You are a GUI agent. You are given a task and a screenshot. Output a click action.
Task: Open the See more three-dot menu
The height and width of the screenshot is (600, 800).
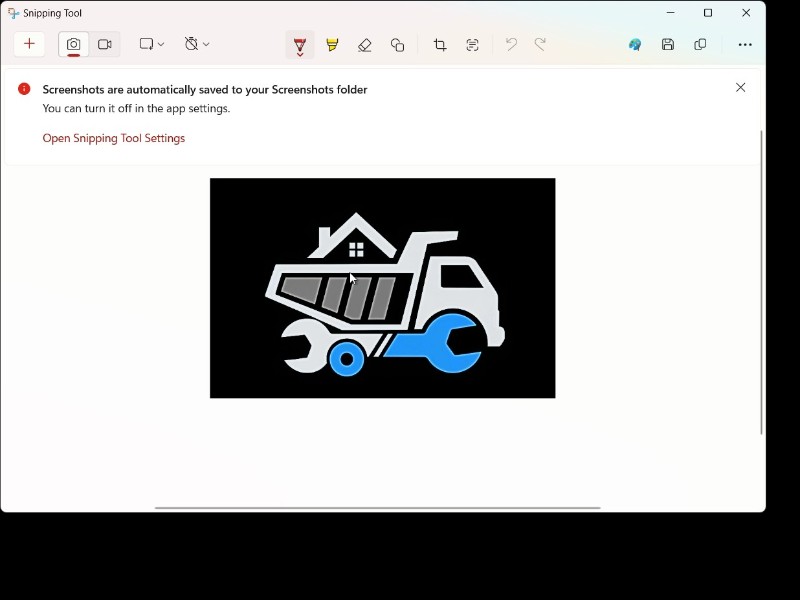tap(745, 45)
